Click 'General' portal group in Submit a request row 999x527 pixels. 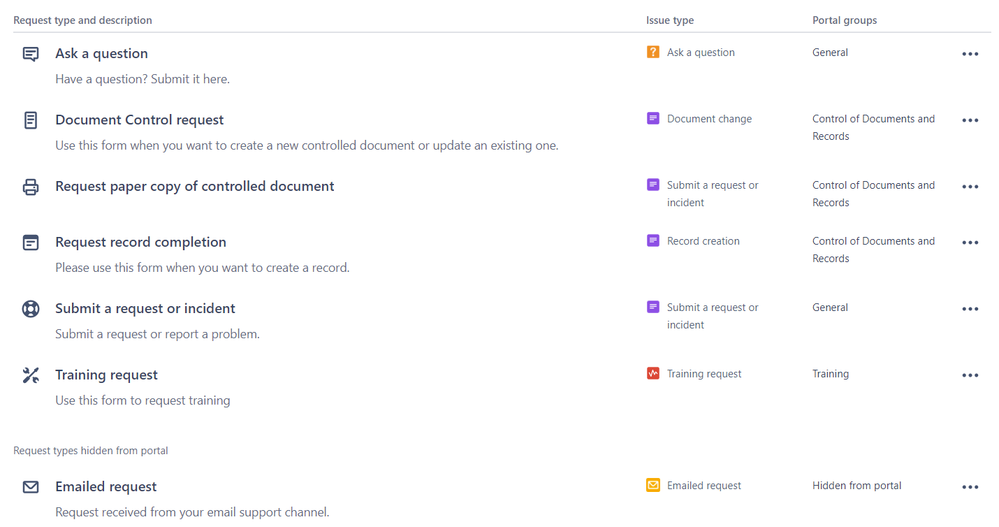[830, 307]
